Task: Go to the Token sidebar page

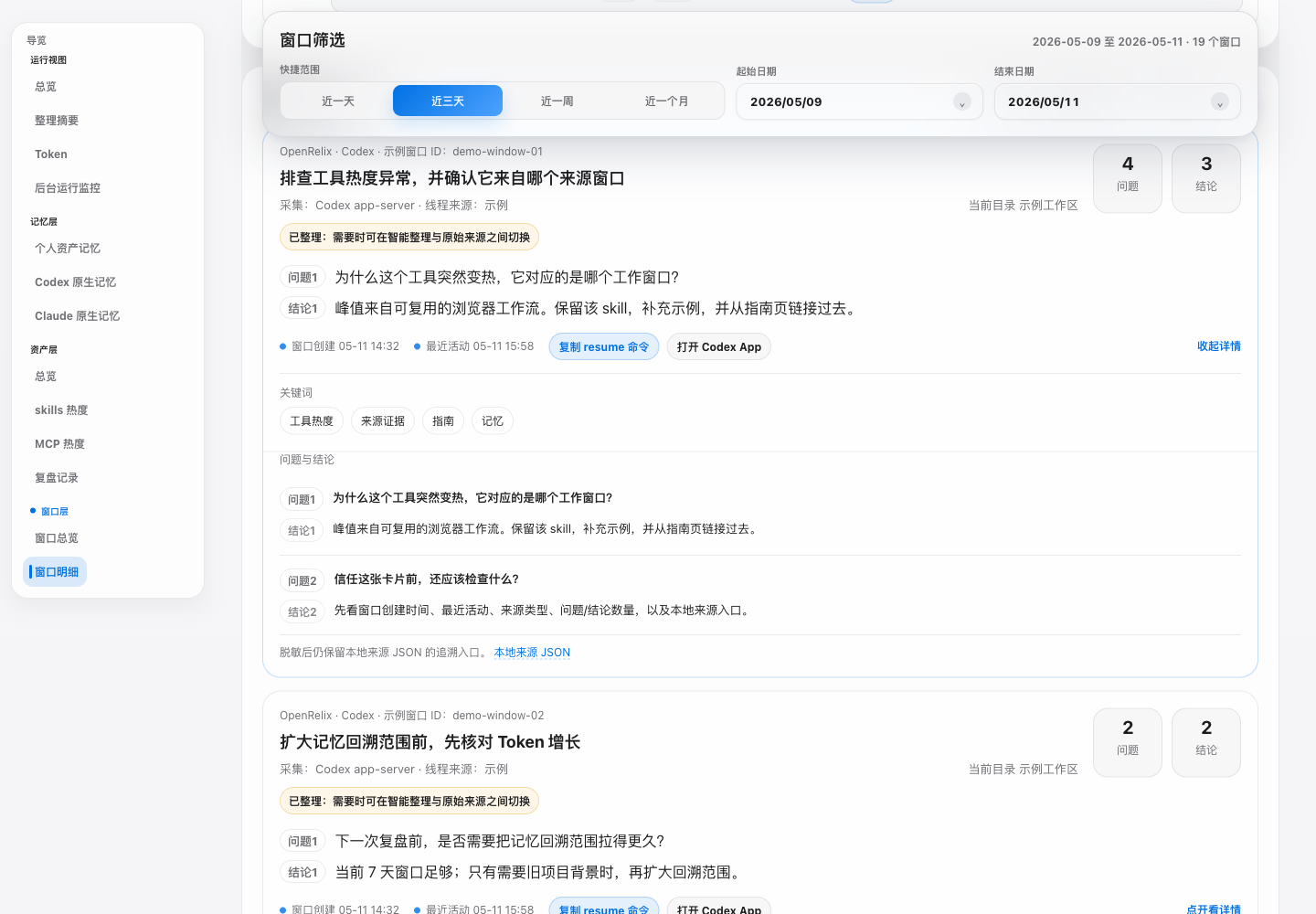Action: (x=51, y=154)
